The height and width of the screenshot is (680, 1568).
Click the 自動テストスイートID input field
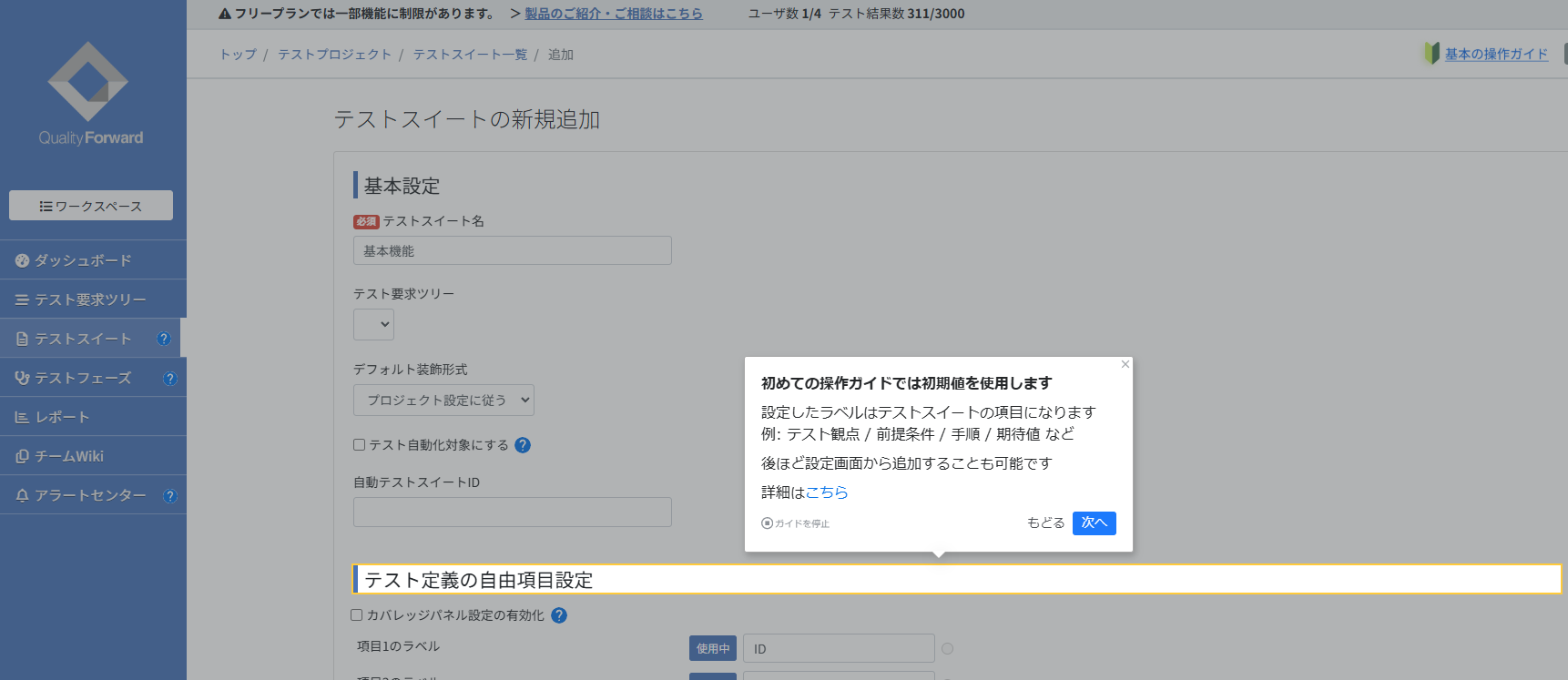pyautogui.click(x=513, y=512)
